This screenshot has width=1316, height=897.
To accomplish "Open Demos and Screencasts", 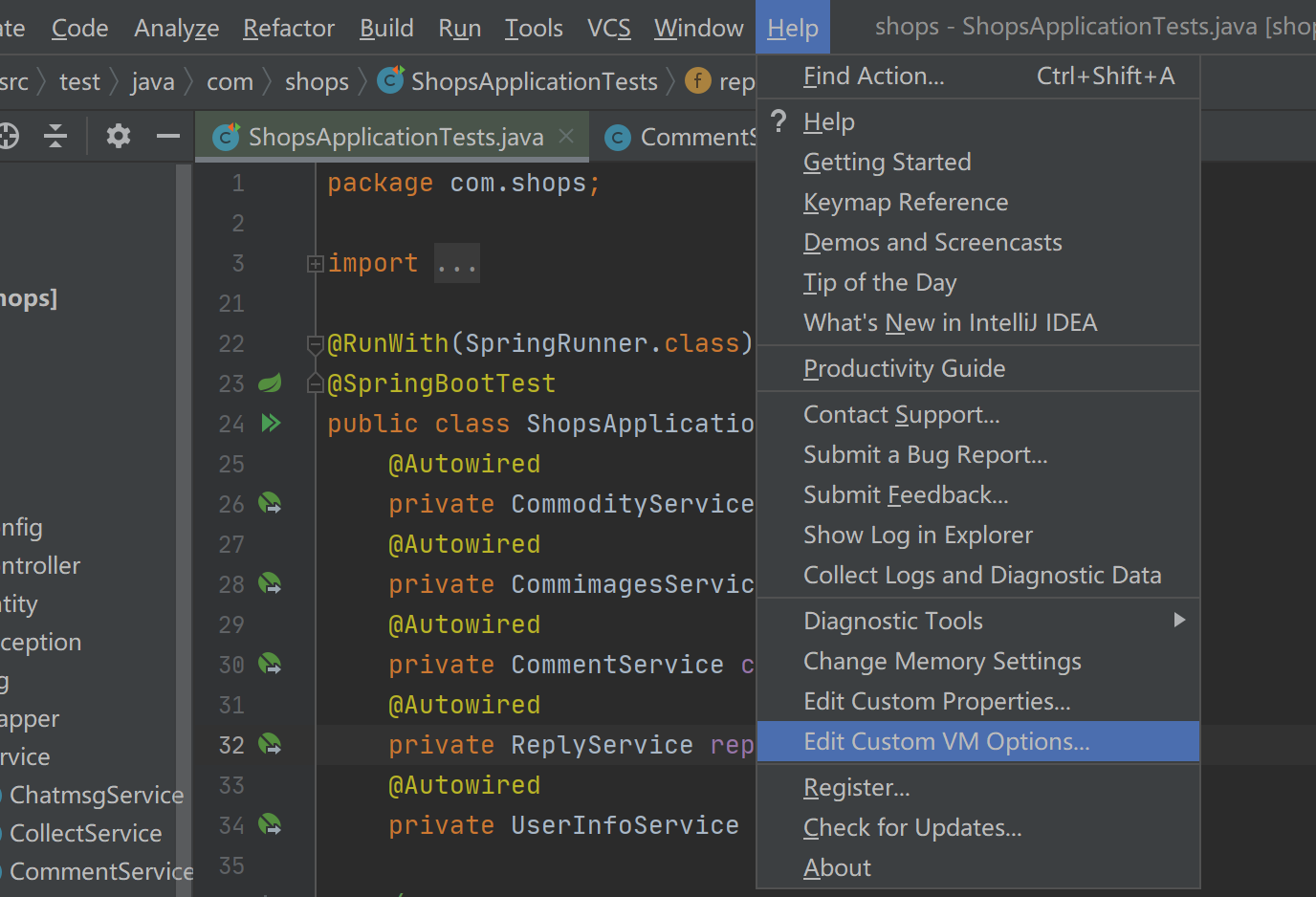I will (x=978, y=242).
